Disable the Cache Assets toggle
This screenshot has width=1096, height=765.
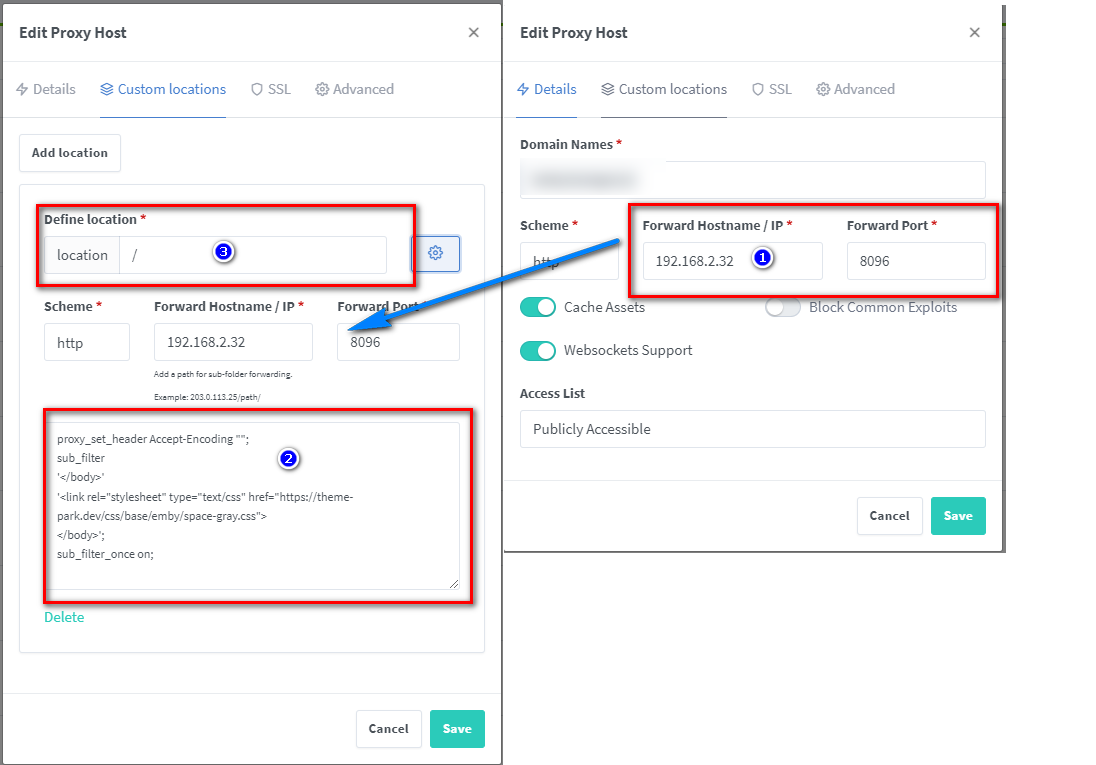(538, 307)
